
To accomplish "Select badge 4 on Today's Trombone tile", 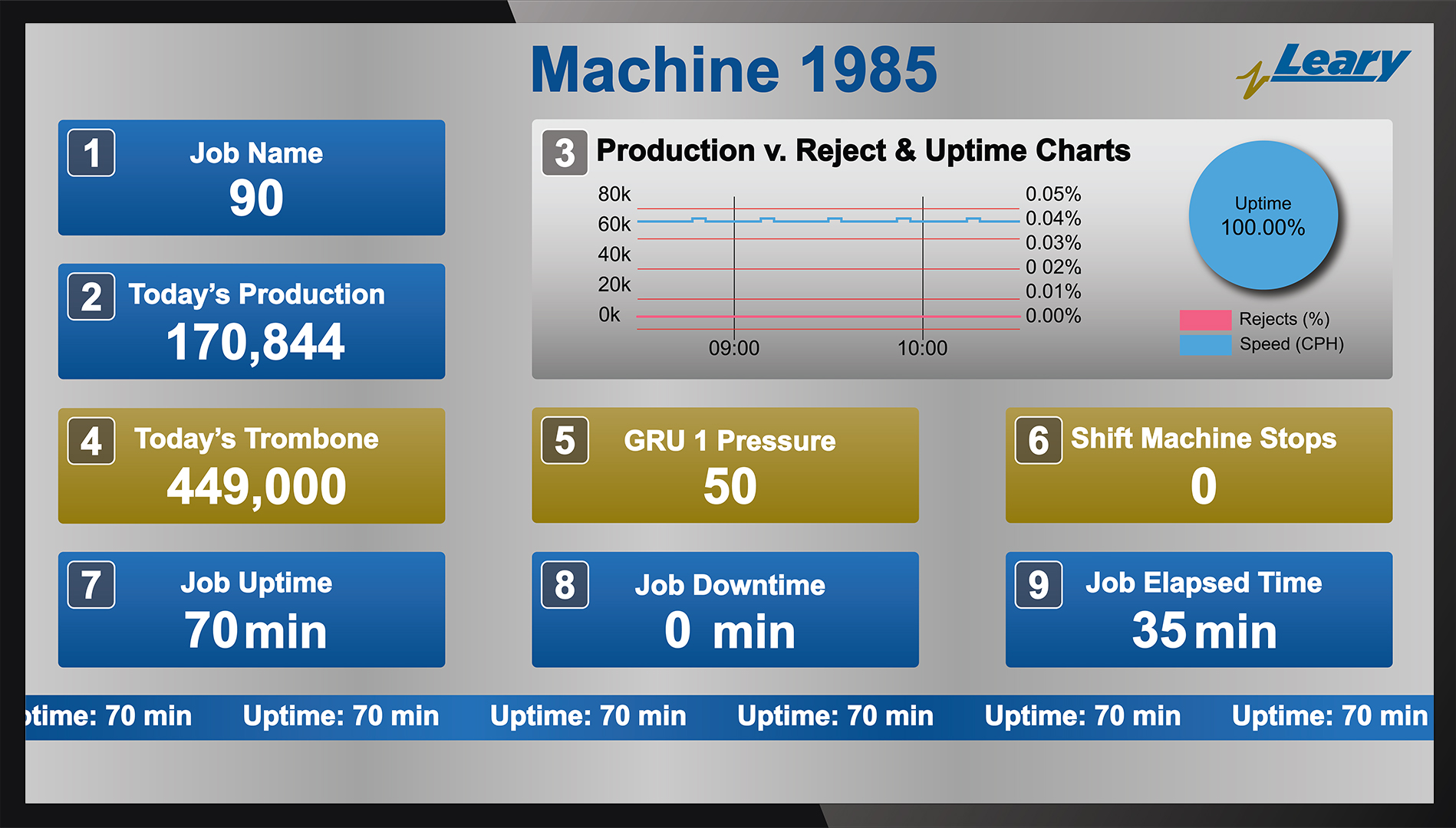I will coord(91,441).
